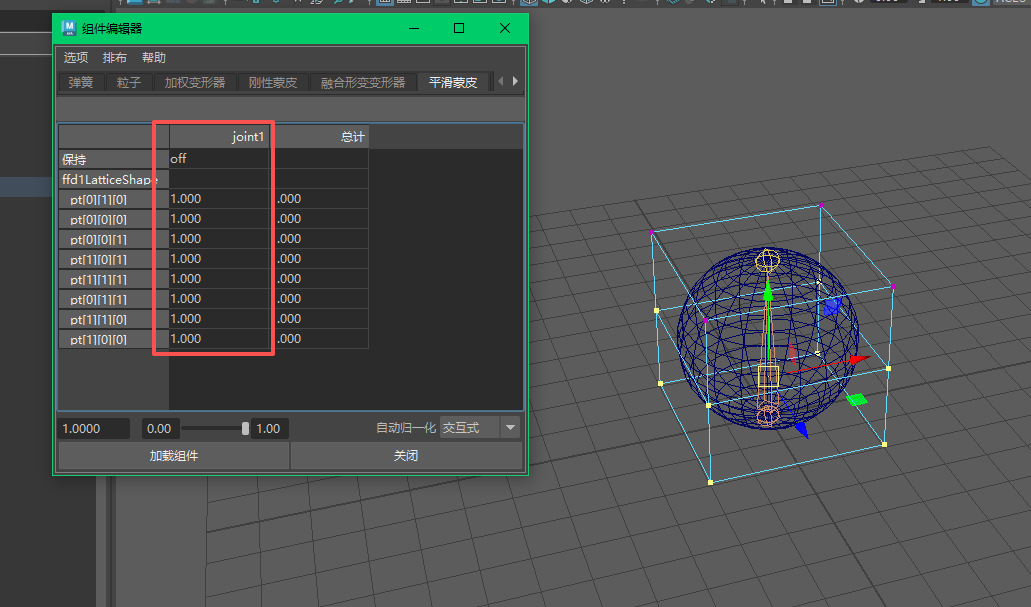Select the pt[1][0][1] row header

point(114,260)
